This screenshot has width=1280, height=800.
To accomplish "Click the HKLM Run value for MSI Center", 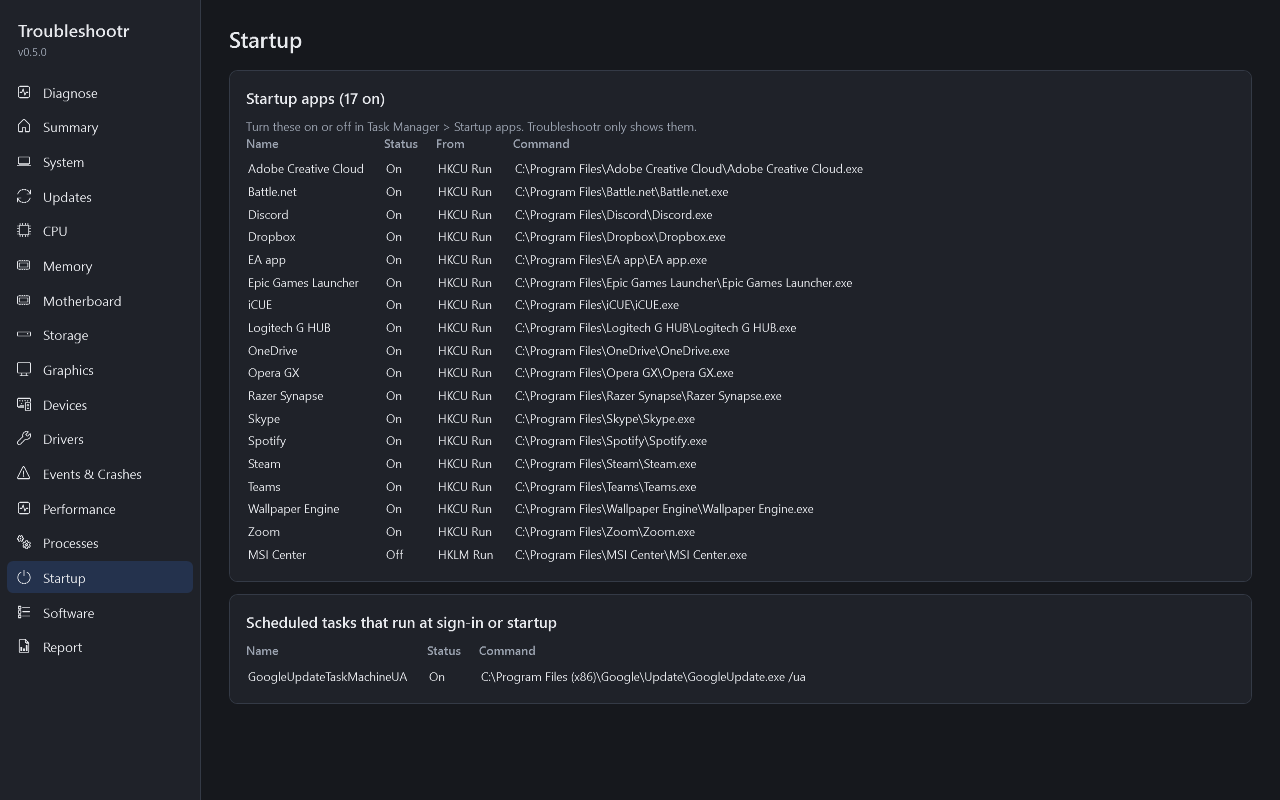I will [x=465, y=555].
